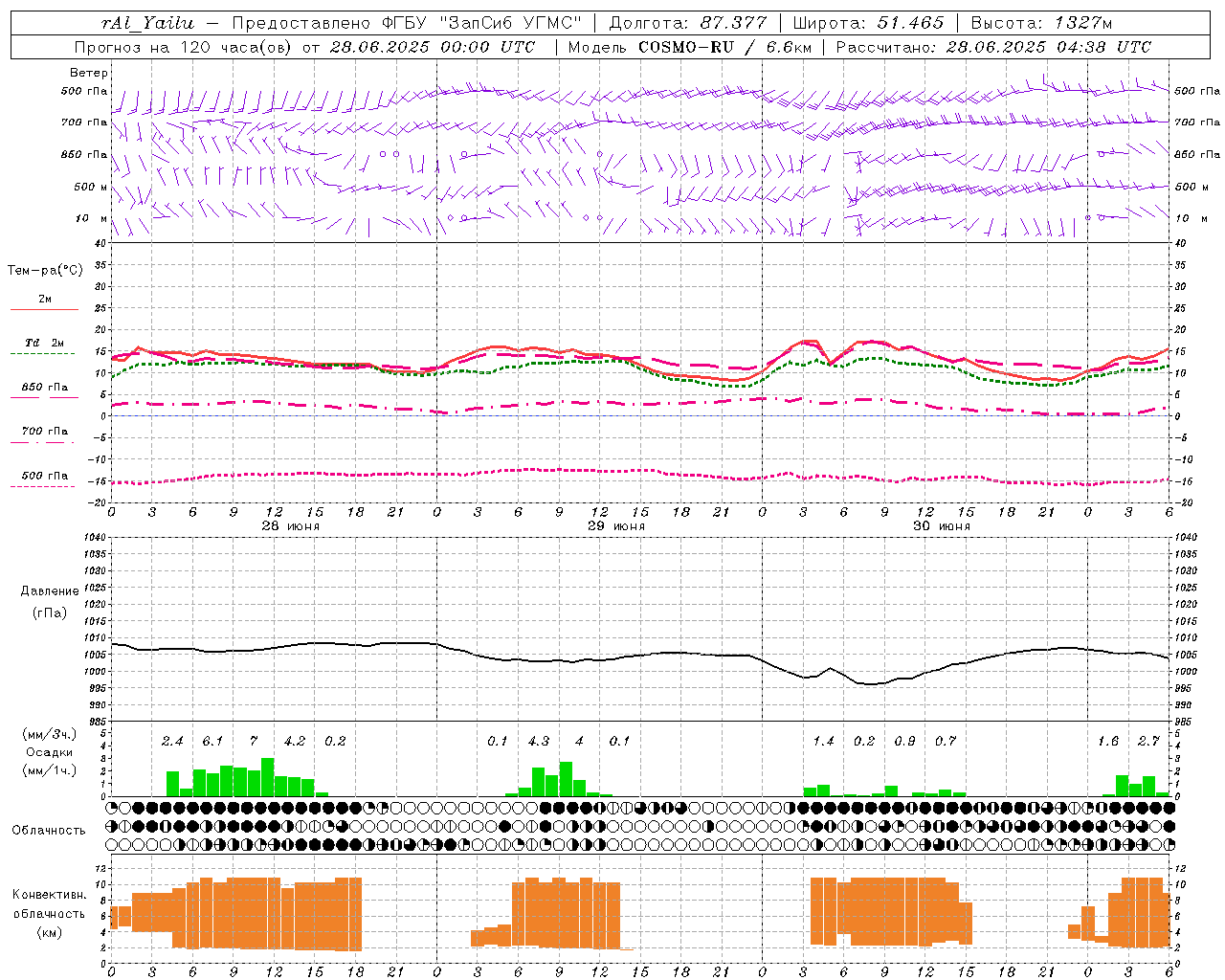Click the 2.7 precipitation total
The width and height of the screenshot is (1225, 980).
(1148, 742)
